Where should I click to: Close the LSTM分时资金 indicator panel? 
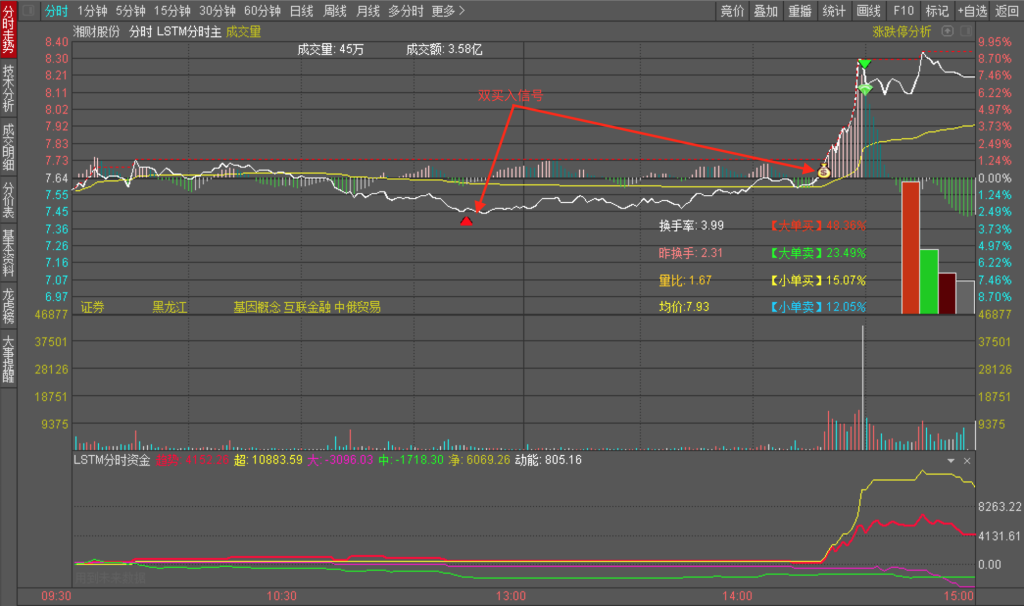[x=967, y=461]
